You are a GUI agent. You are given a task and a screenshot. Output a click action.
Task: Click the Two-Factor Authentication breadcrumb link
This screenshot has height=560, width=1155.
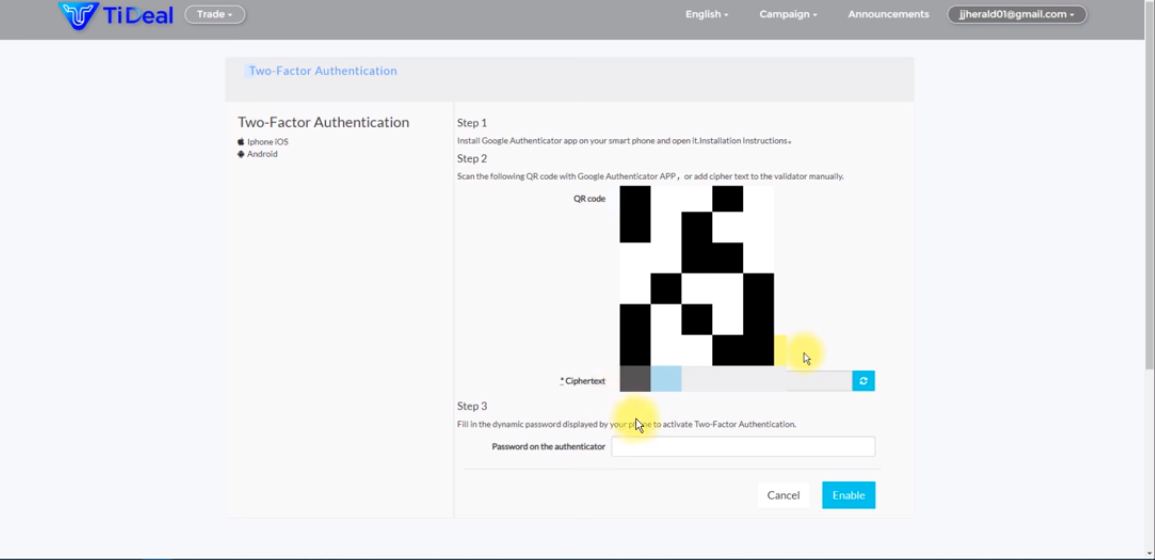[x=323, y=71]
